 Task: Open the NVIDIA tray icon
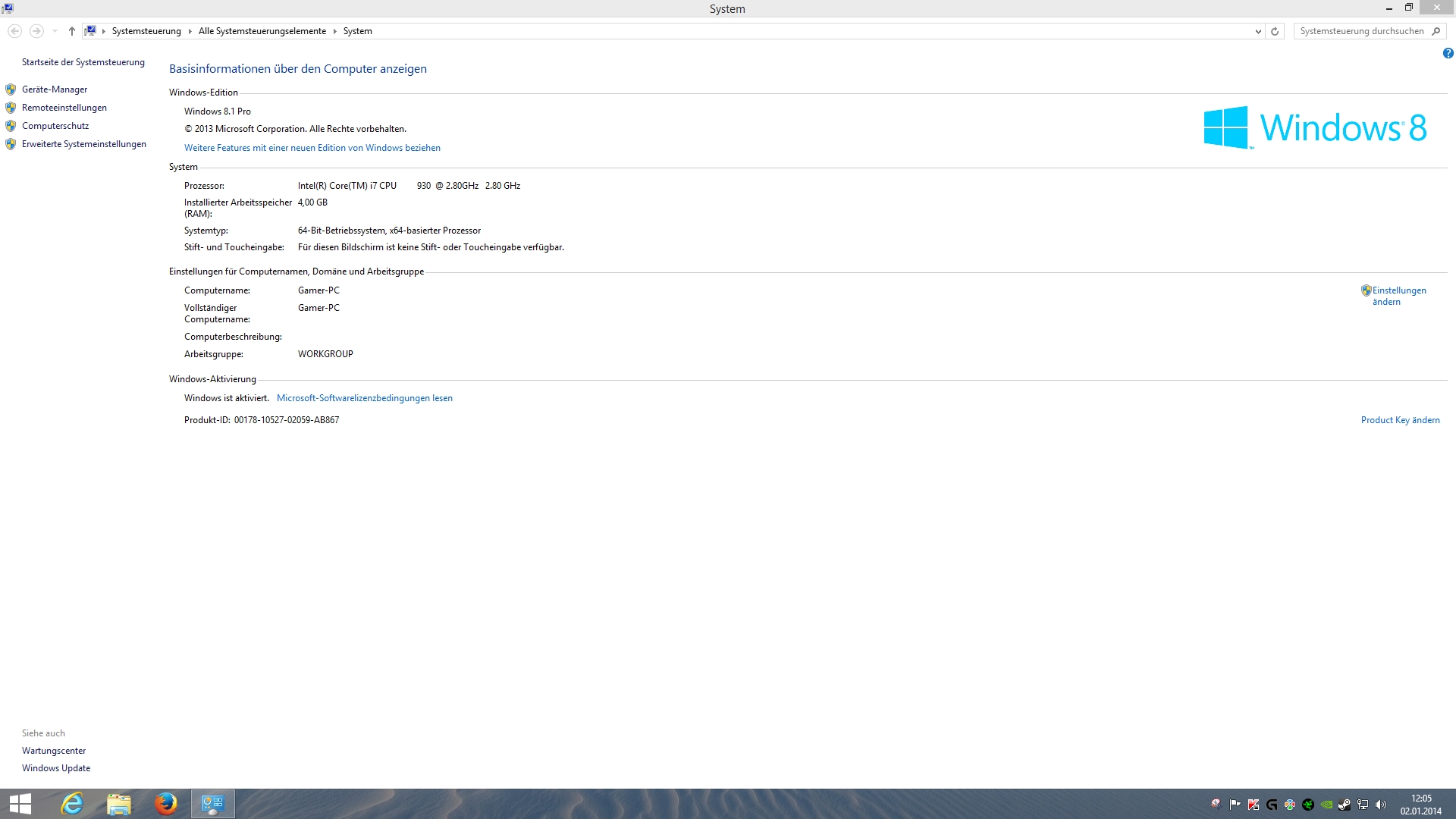point(1326,805)
